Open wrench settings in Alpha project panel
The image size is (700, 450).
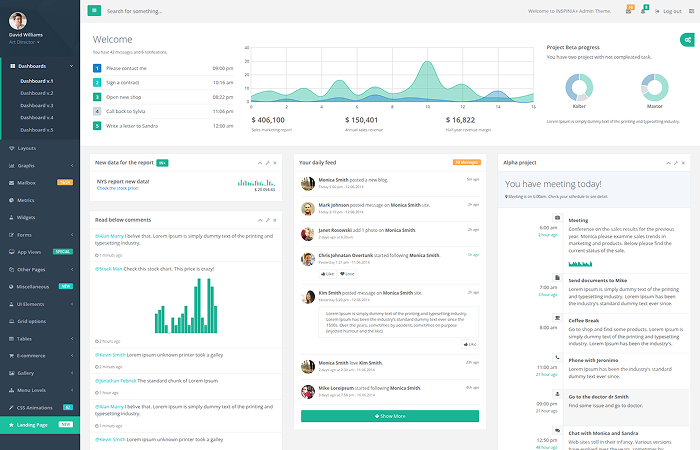point(674,161)
